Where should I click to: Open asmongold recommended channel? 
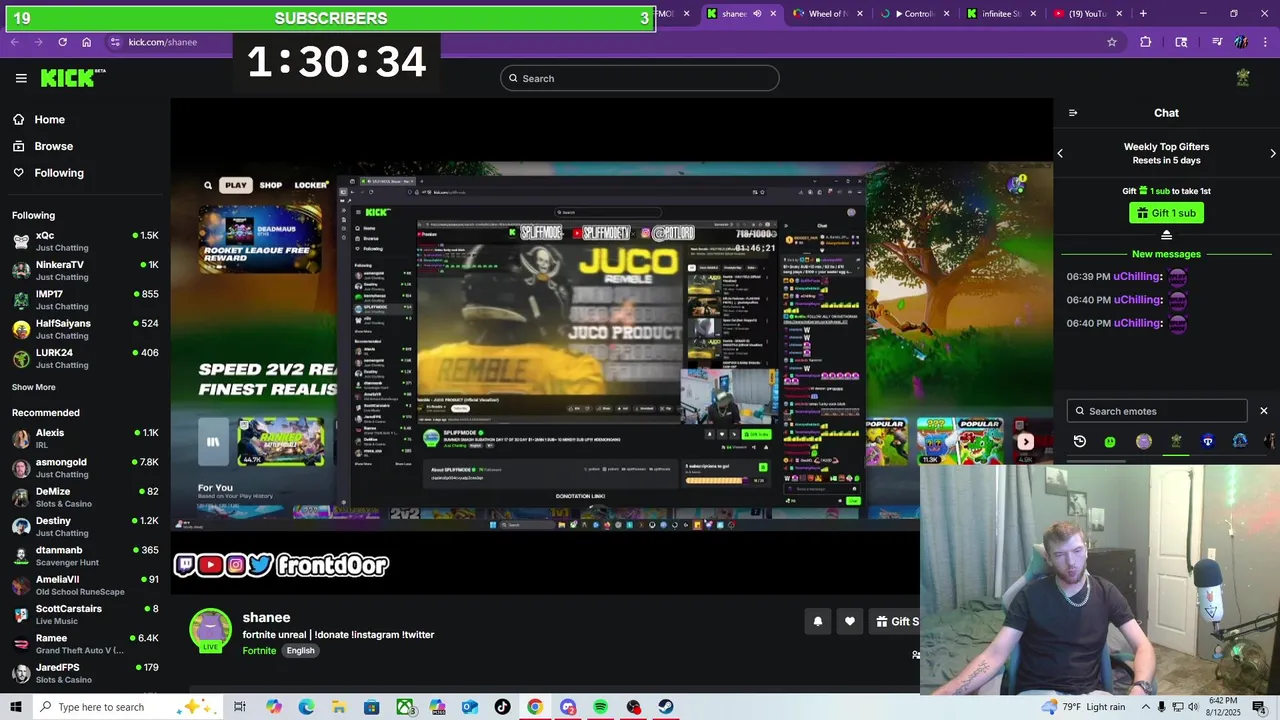[85, 468]
